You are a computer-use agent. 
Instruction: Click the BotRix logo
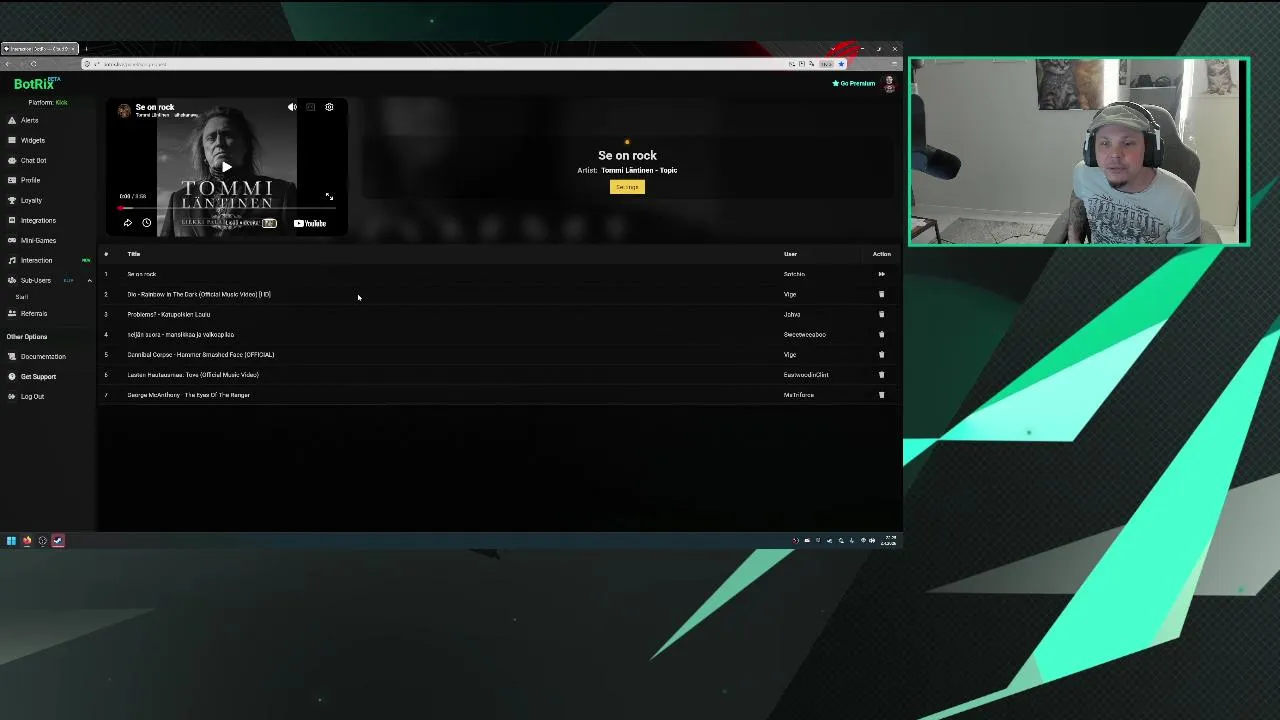(x=35, y=84)
